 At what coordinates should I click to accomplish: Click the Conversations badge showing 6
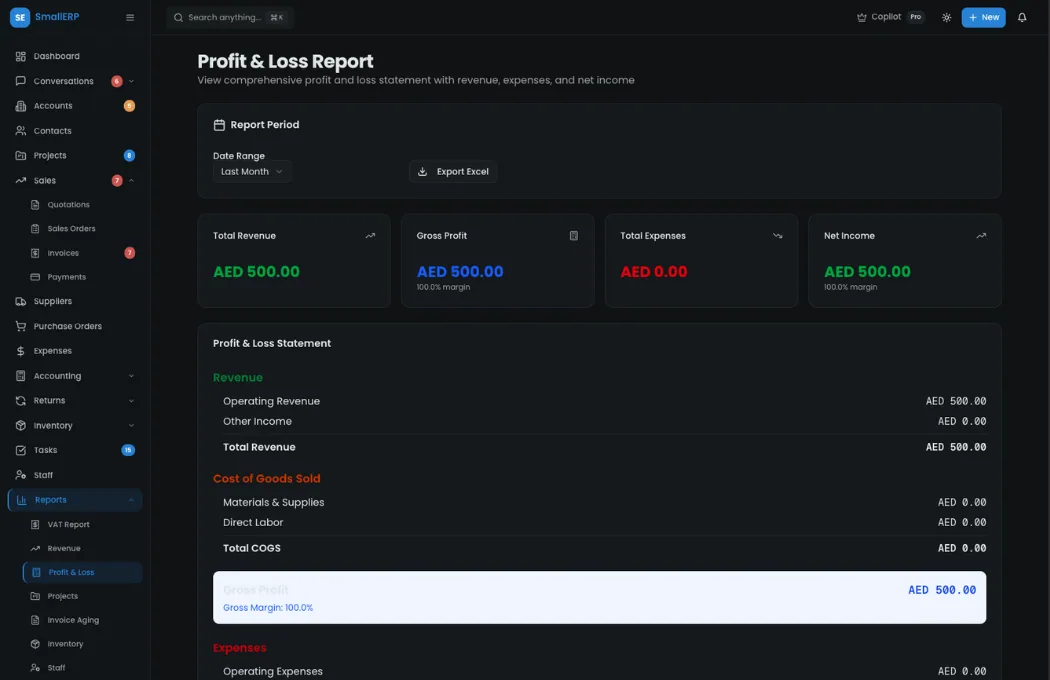coord(117,81)
